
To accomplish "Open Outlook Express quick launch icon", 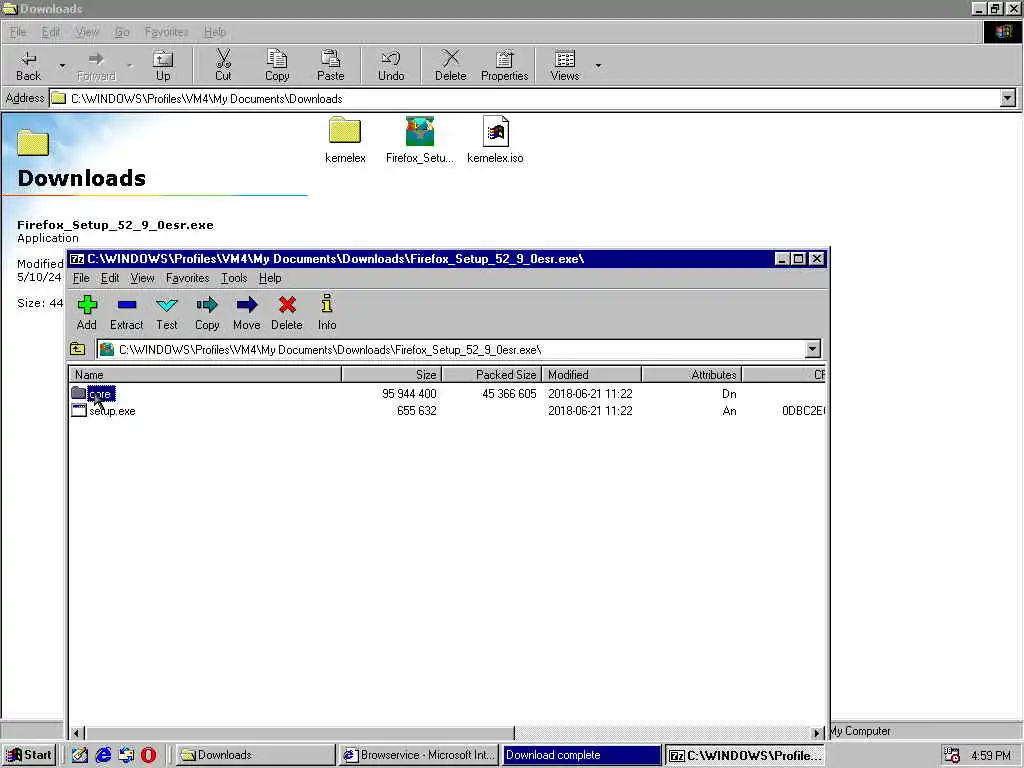I will (x=126, y=755).
